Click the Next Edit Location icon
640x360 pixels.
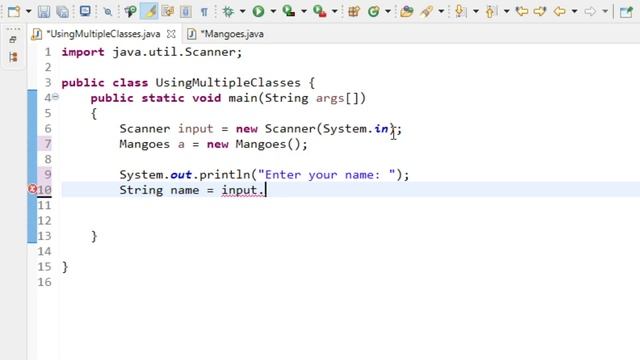540,11
